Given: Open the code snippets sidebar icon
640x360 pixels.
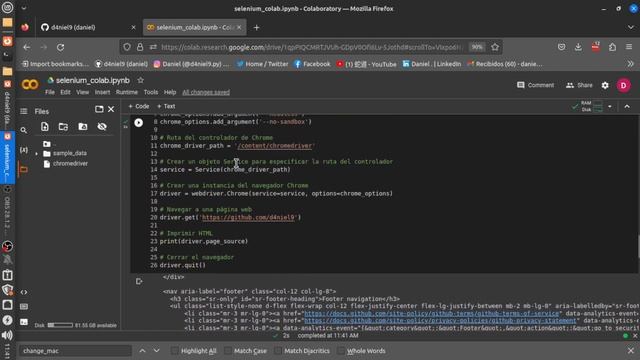Looking at the screenshot, I should click(24, 292).
